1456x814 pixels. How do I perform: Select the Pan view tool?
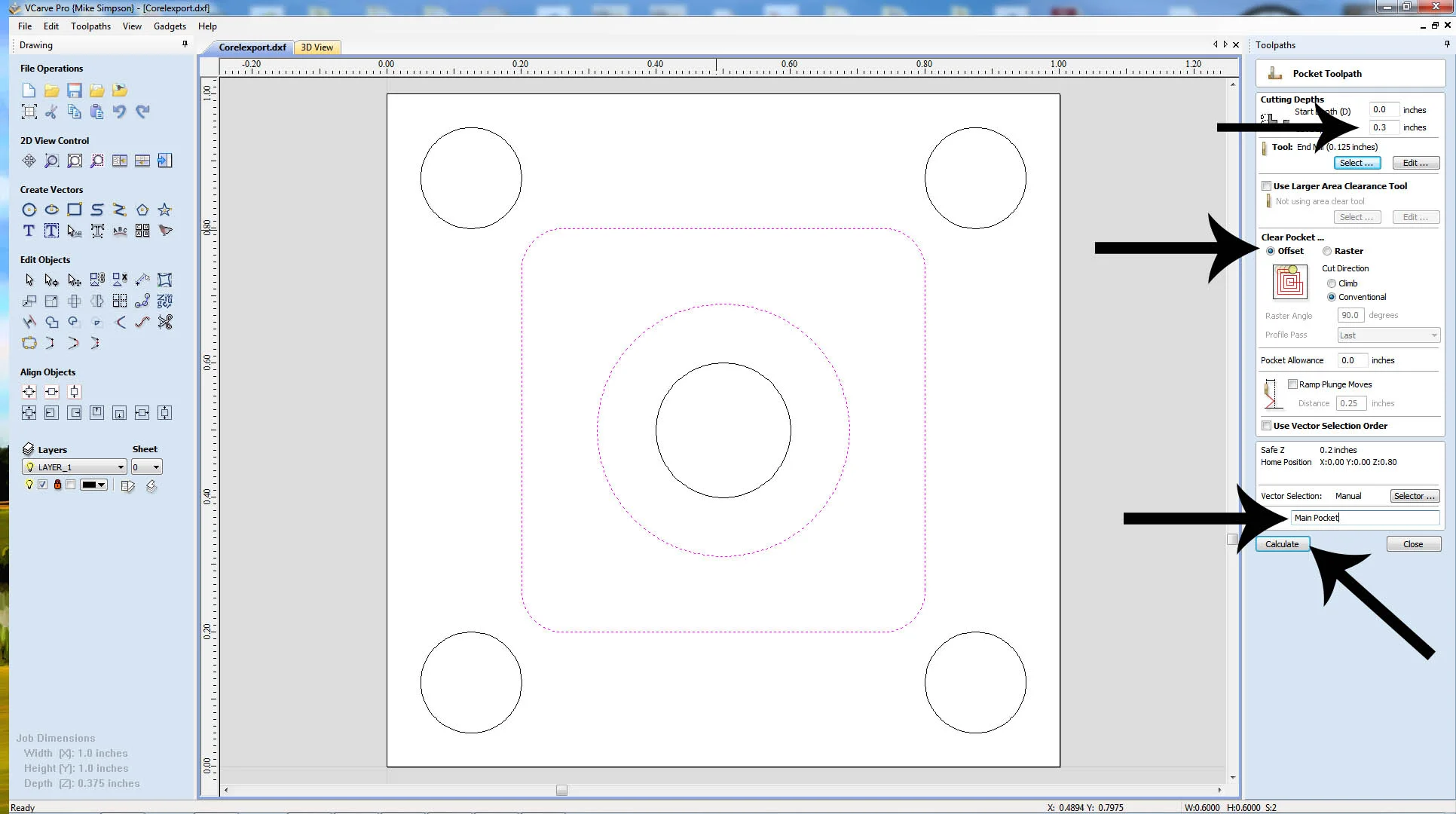[x=29, y=161]
